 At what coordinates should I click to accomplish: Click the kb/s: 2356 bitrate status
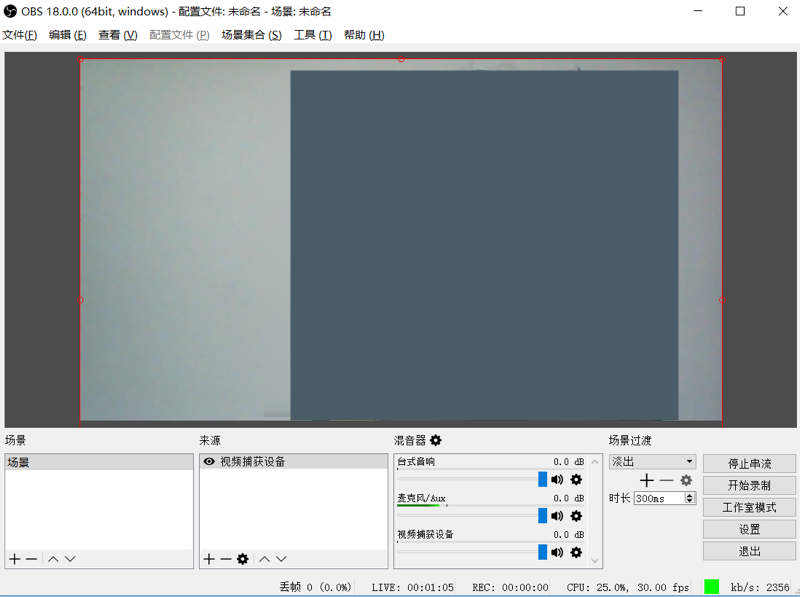point(760,587)
